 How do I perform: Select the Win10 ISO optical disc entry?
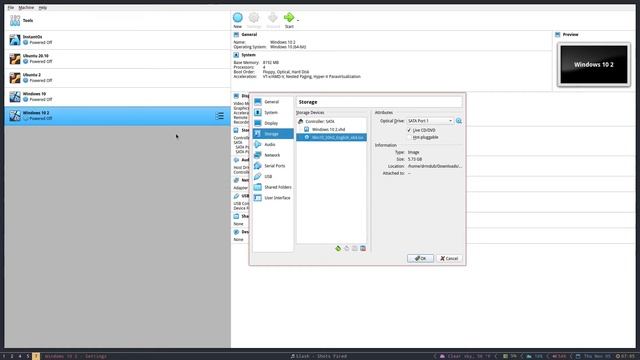pos(331,137)
